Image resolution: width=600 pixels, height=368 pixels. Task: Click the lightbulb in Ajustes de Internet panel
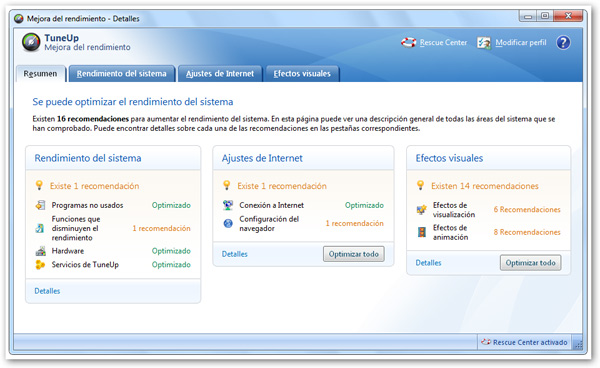click(227, 186)
